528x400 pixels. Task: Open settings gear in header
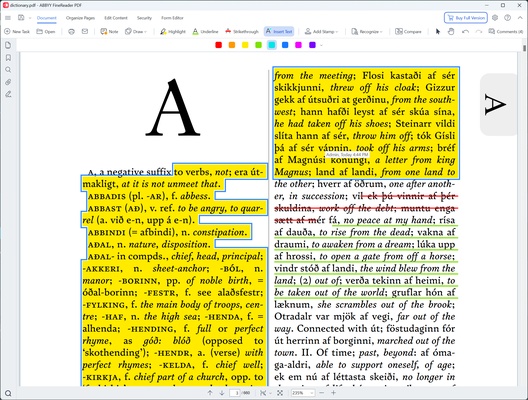click(x=495, y=18)
